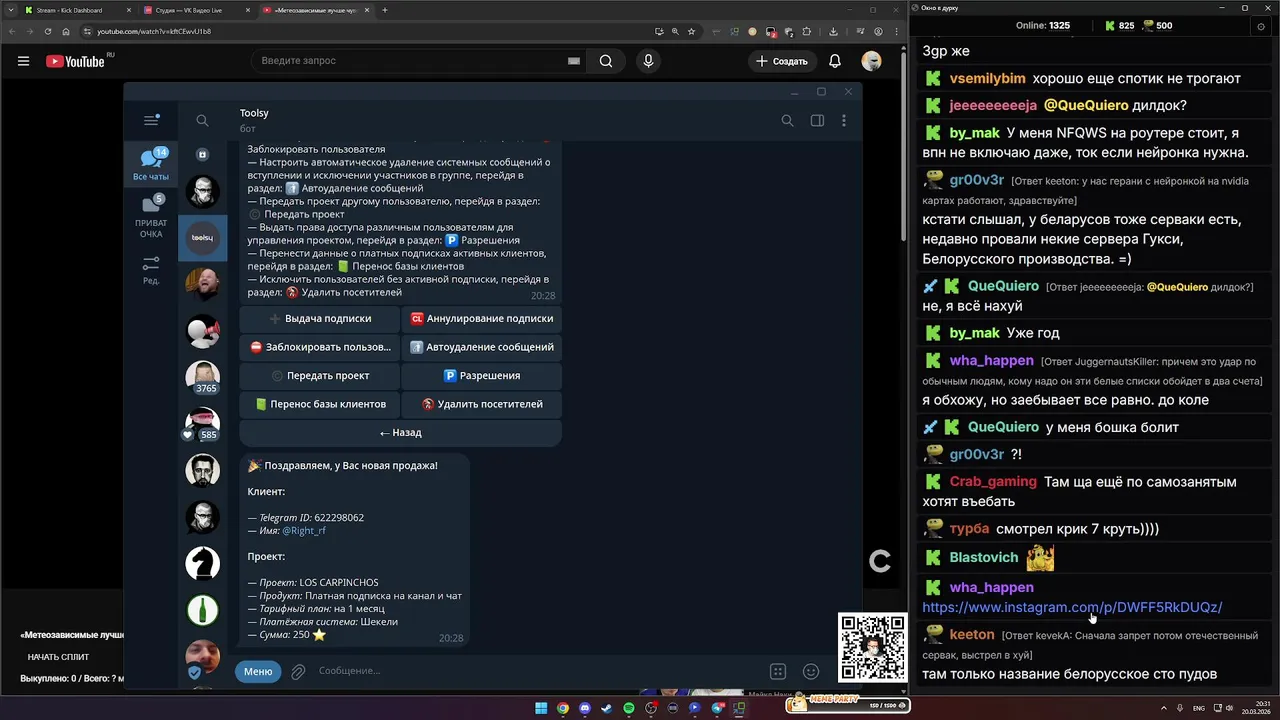The image size is (1280, 720).
Task: Click the YouTube search magnifier button
Action: tap(606, 61)
